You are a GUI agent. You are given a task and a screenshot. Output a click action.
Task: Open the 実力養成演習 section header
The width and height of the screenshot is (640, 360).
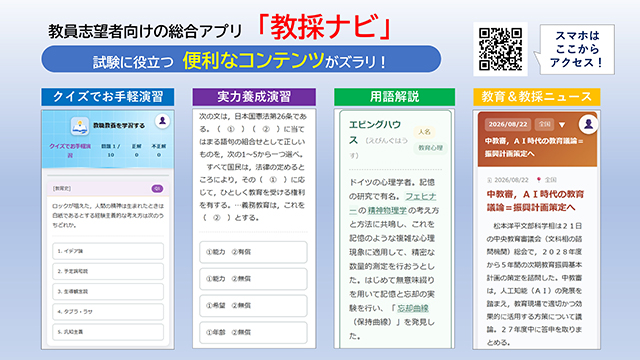click(x=254, y=97)
